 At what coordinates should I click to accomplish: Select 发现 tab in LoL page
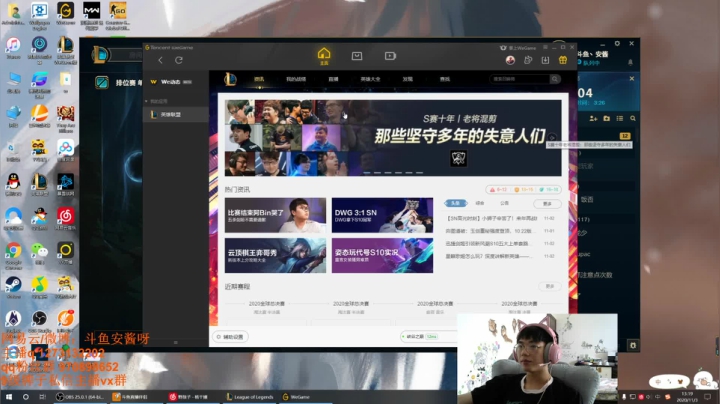tap(407, 79)
